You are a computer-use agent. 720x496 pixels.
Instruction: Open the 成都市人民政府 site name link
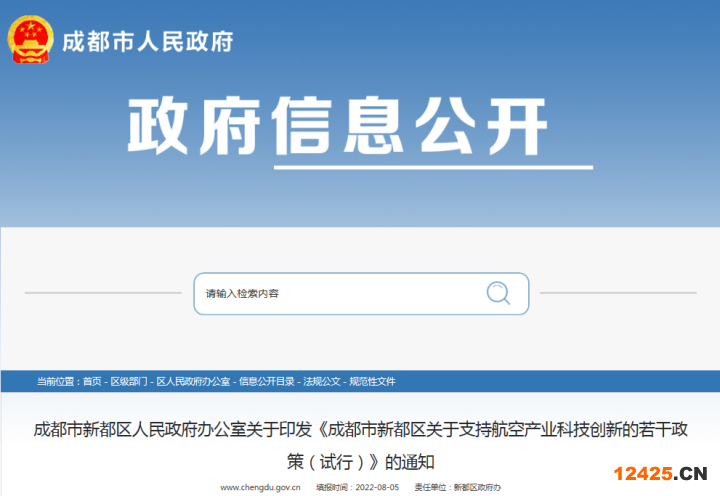point(147,42)
